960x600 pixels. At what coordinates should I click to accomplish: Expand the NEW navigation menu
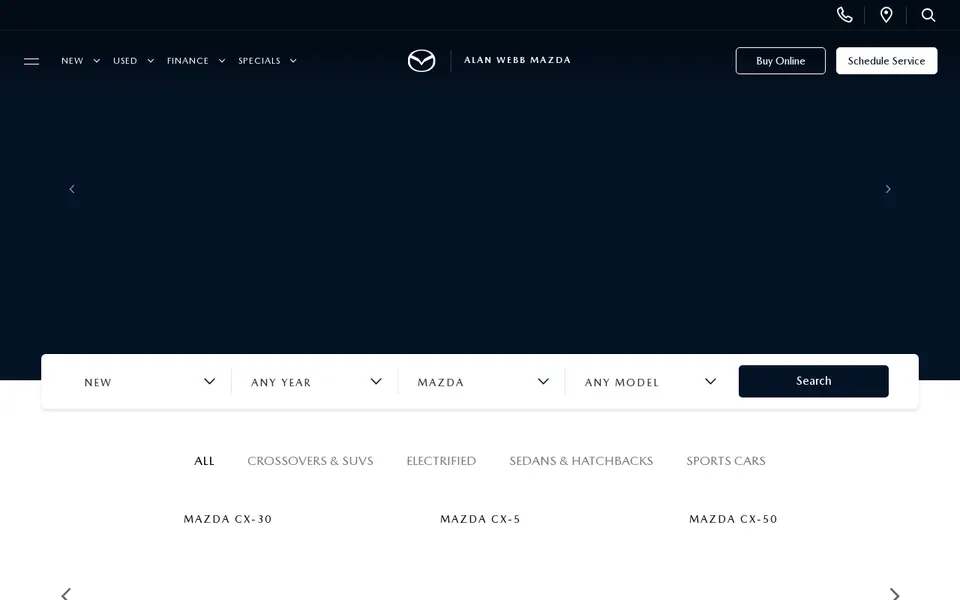(80, 61)
